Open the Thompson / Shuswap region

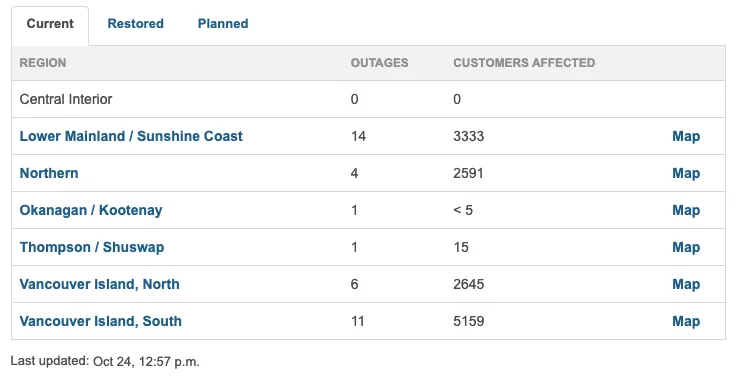coord(92,248)
